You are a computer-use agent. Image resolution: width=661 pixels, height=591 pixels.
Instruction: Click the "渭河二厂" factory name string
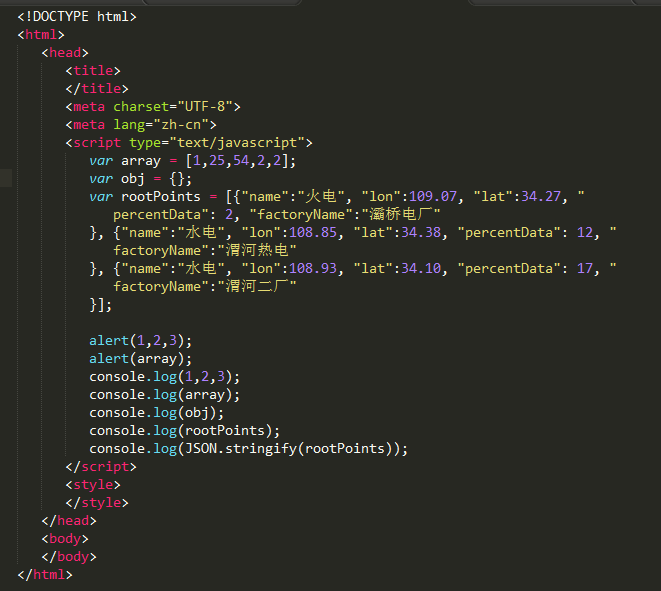pyautogui.click(x=257, y=287)
